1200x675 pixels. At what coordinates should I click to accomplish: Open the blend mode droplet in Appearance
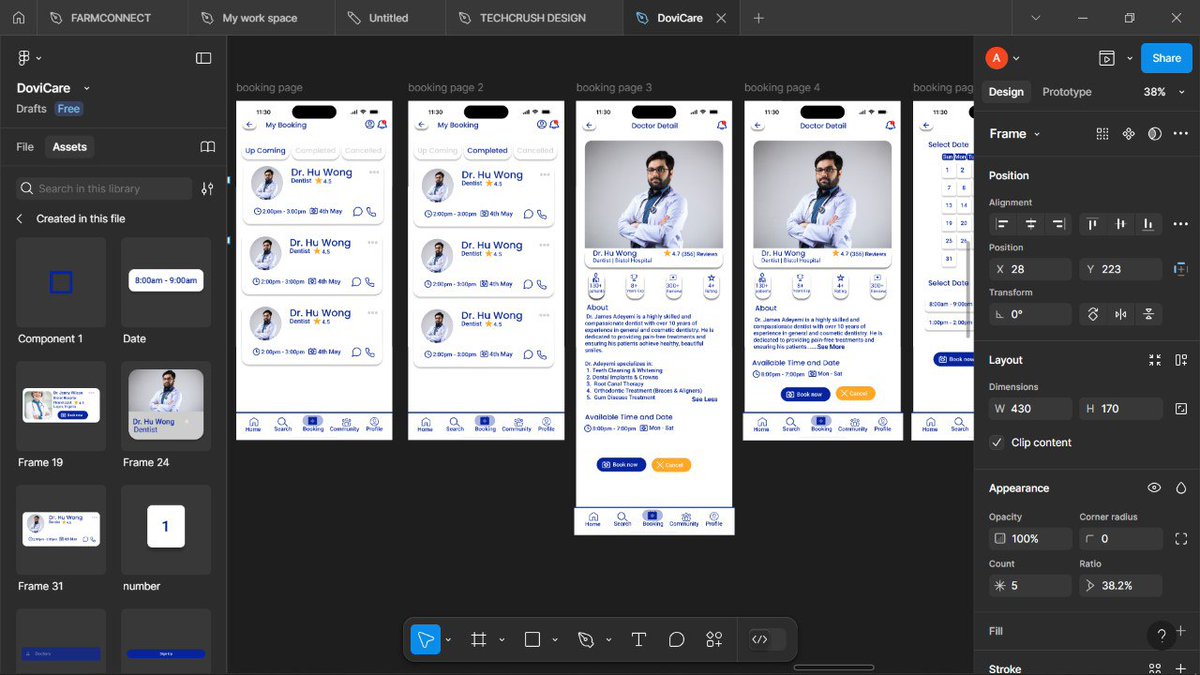(1181, 488)
